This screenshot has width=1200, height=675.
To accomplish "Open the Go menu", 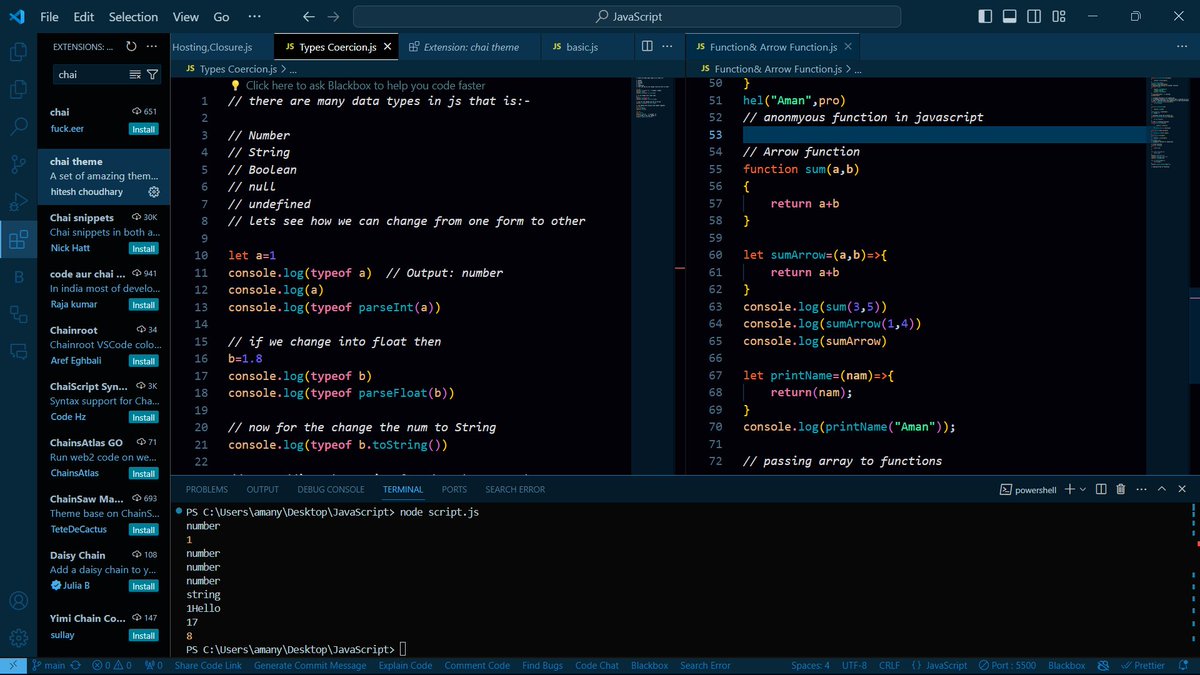I will 221,16.
